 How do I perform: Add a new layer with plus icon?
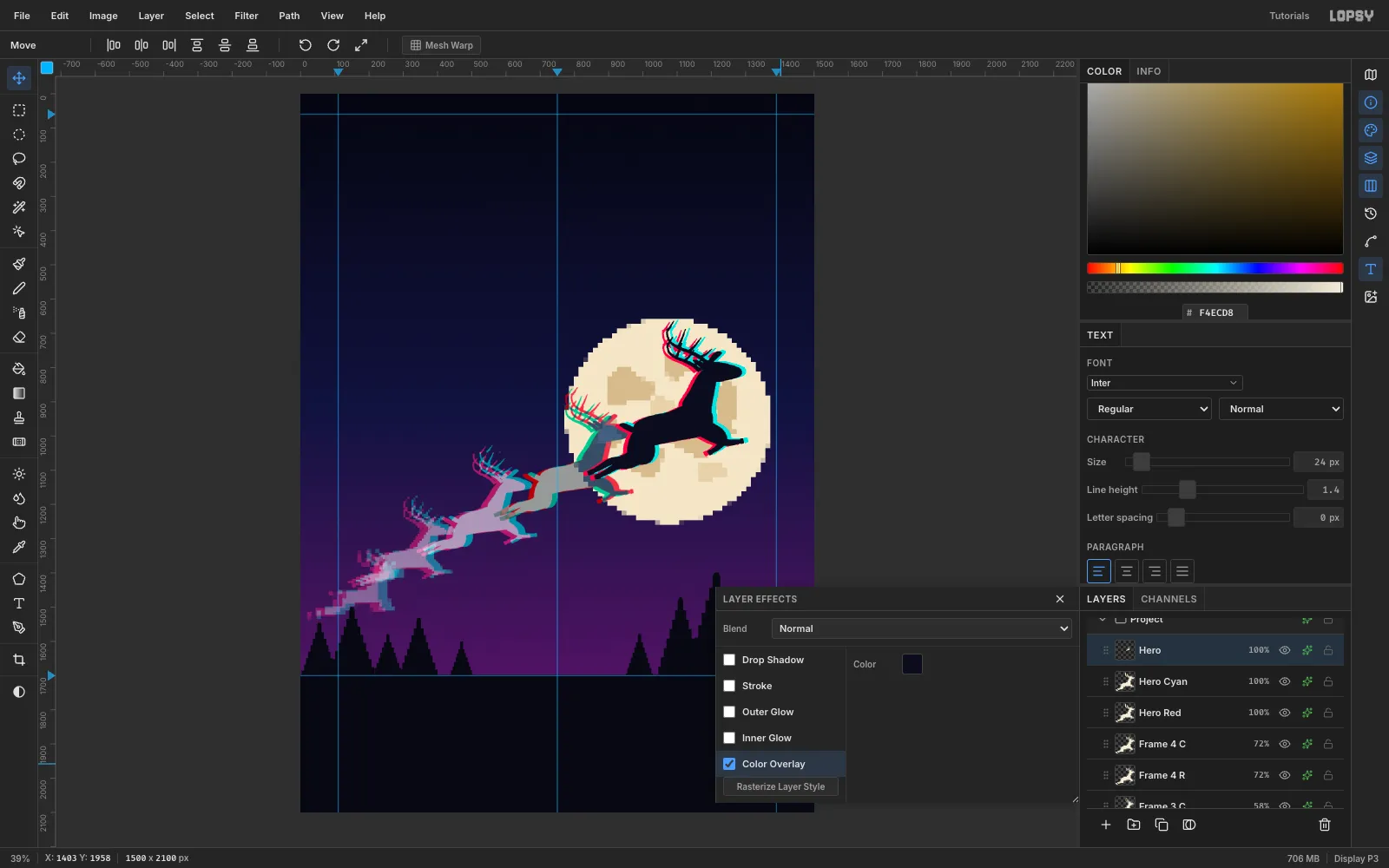pos(1106,825)
